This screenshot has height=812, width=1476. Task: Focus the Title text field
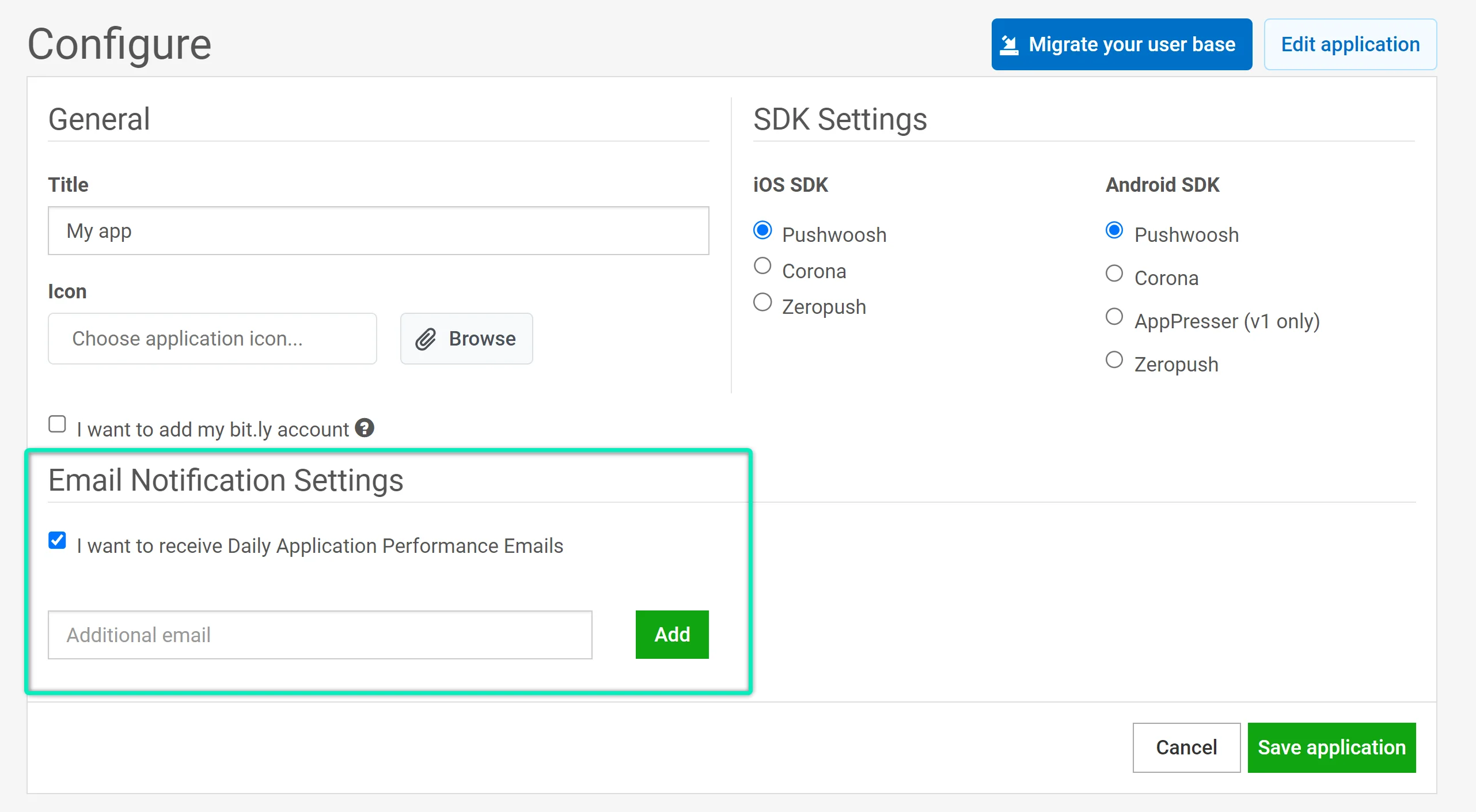click(378, 231)
